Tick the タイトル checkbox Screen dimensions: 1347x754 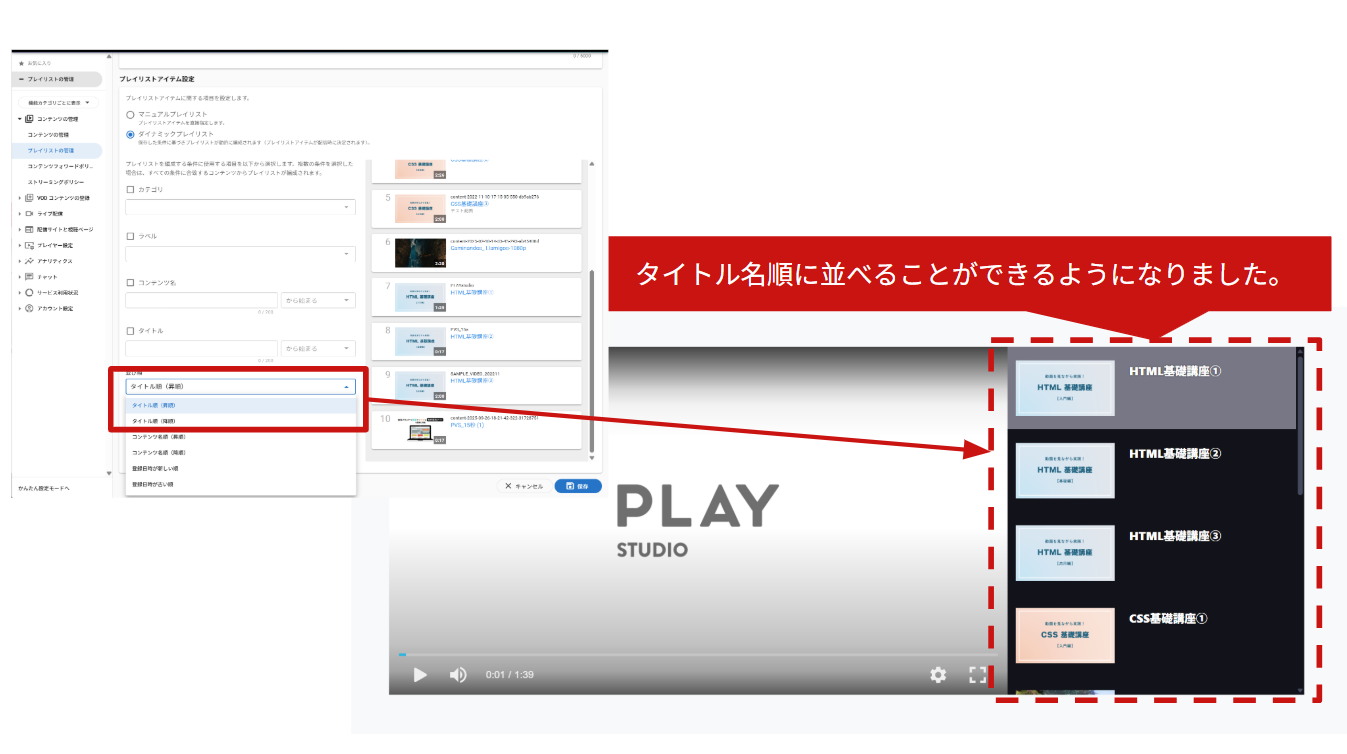[x=130, y=331]
